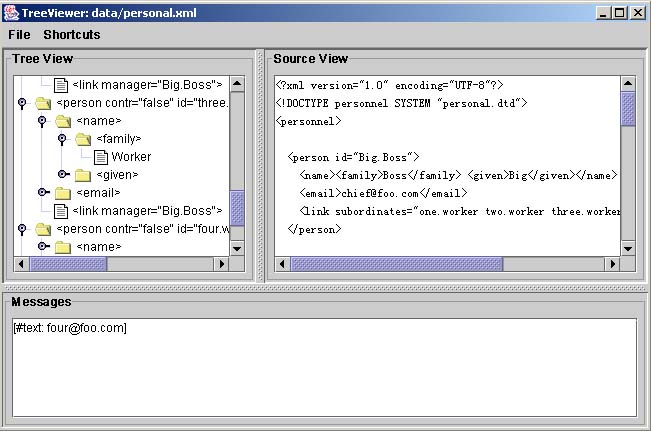Image resolution: width=651 pixels, height=431 pixels.
Task: Click the document icon next to Worker
Action: point(101,157)
